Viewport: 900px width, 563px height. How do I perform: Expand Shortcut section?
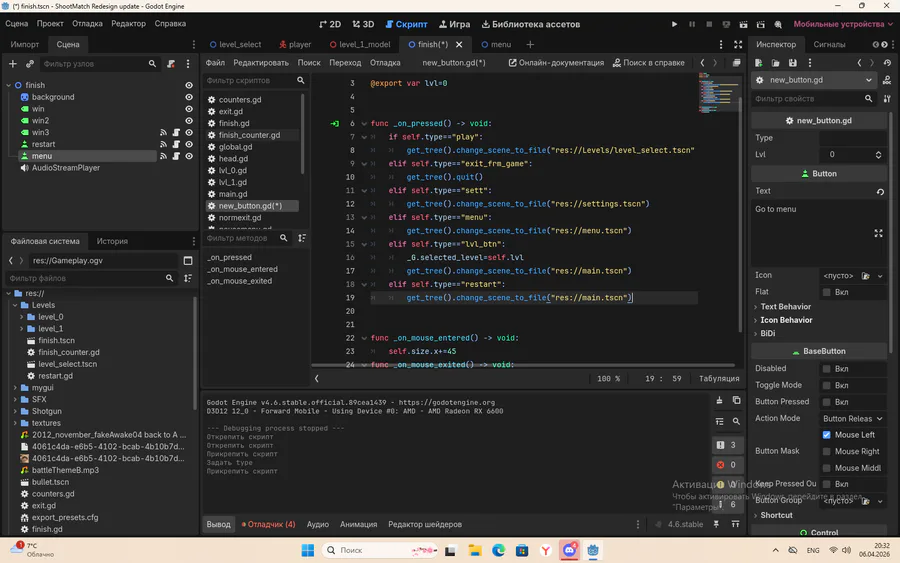coord(774,515)
